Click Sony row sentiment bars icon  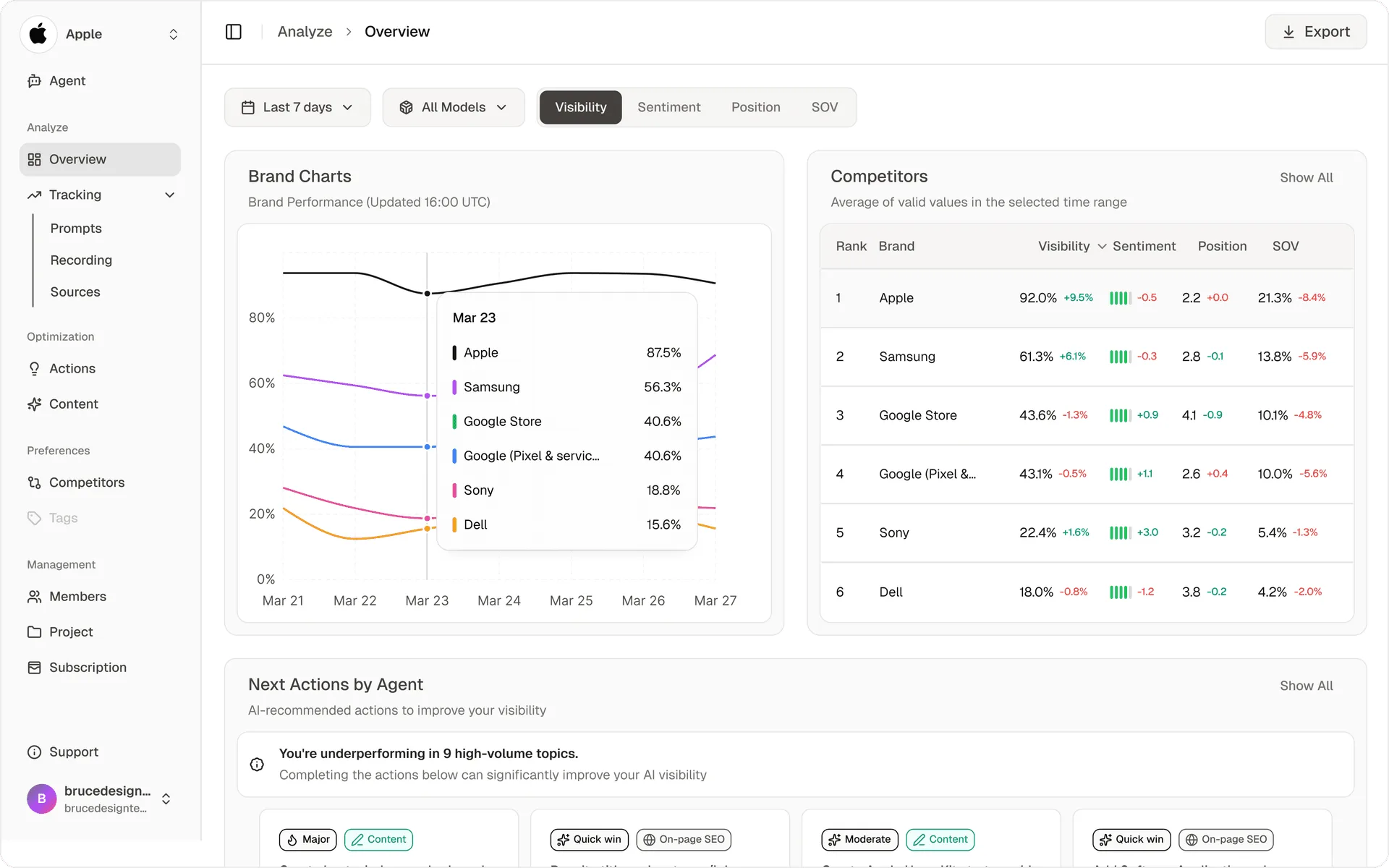(1120, 533)
